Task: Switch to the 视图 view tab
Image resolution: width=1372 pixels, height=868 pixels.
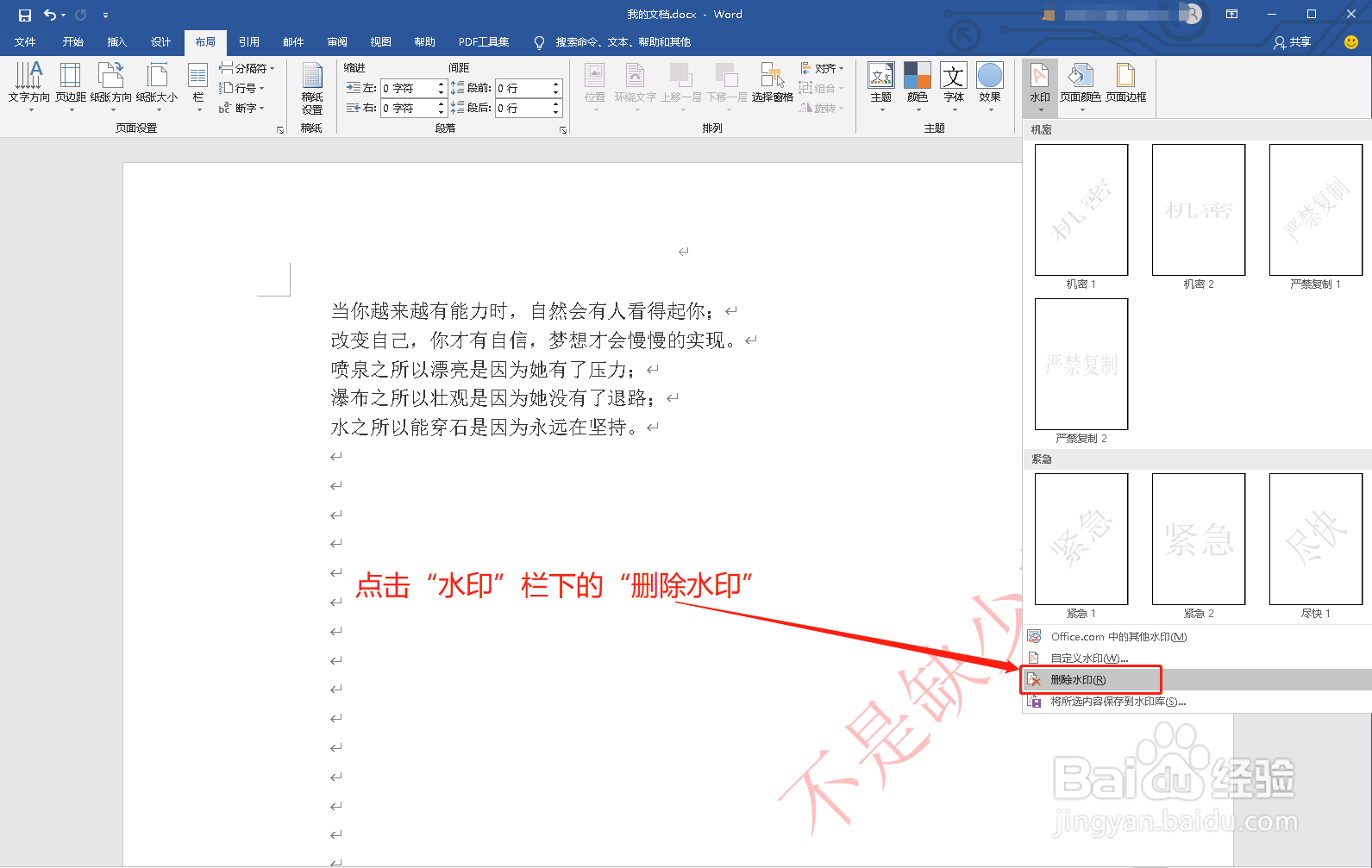Action: (380, 42)
